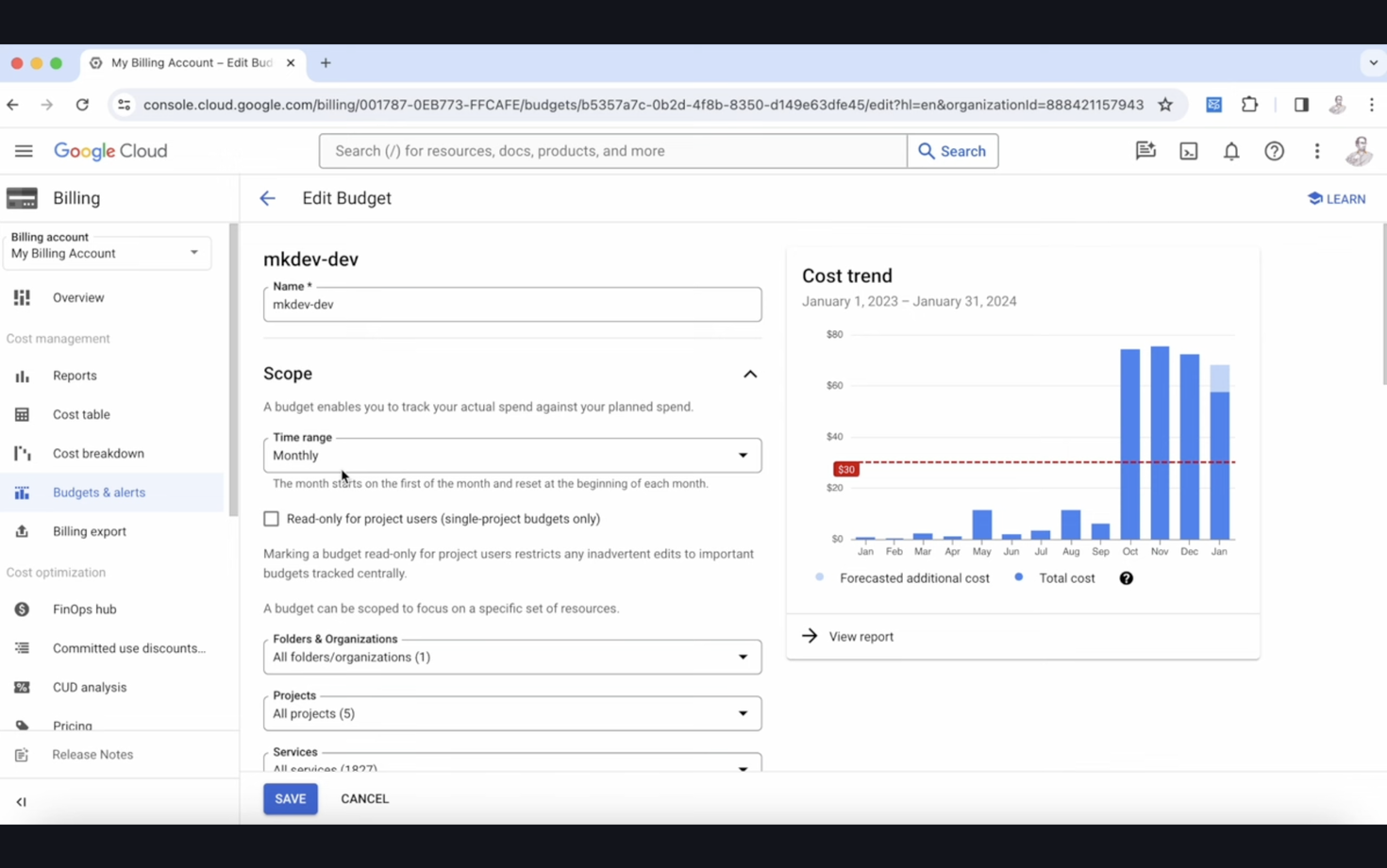
Task: Open the Services dropdown
Action: pyautogui.click(x=512, y=762)
